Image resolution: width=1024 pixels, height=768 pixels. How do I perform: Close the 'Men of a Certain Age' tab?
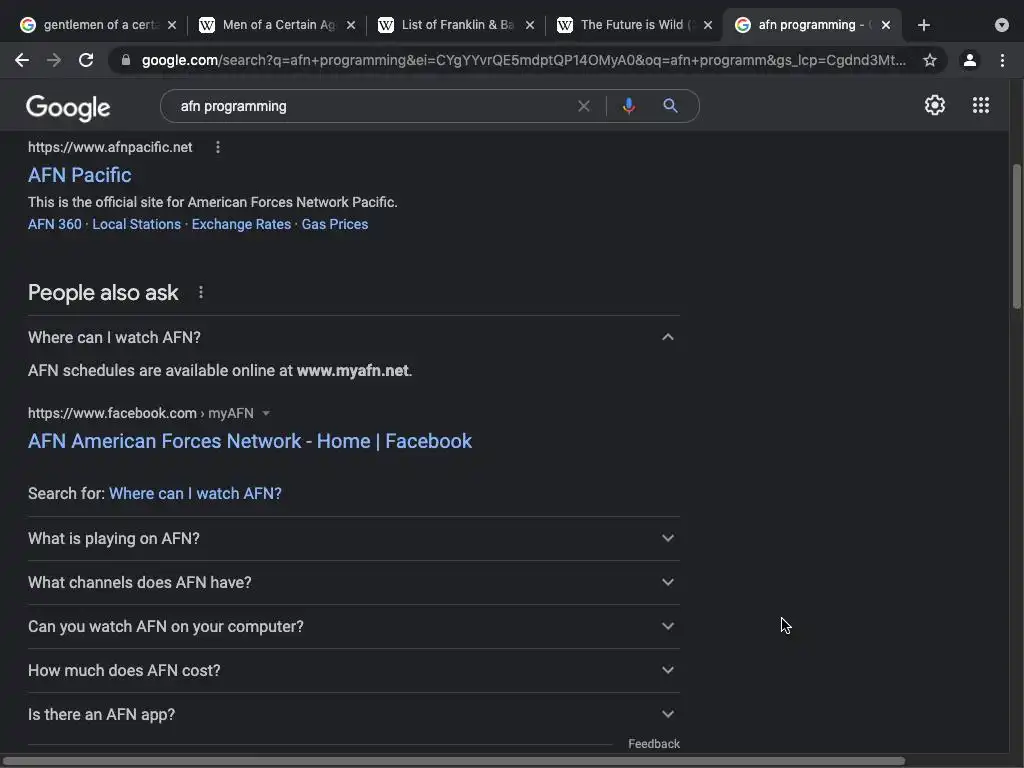pos(351,25)
